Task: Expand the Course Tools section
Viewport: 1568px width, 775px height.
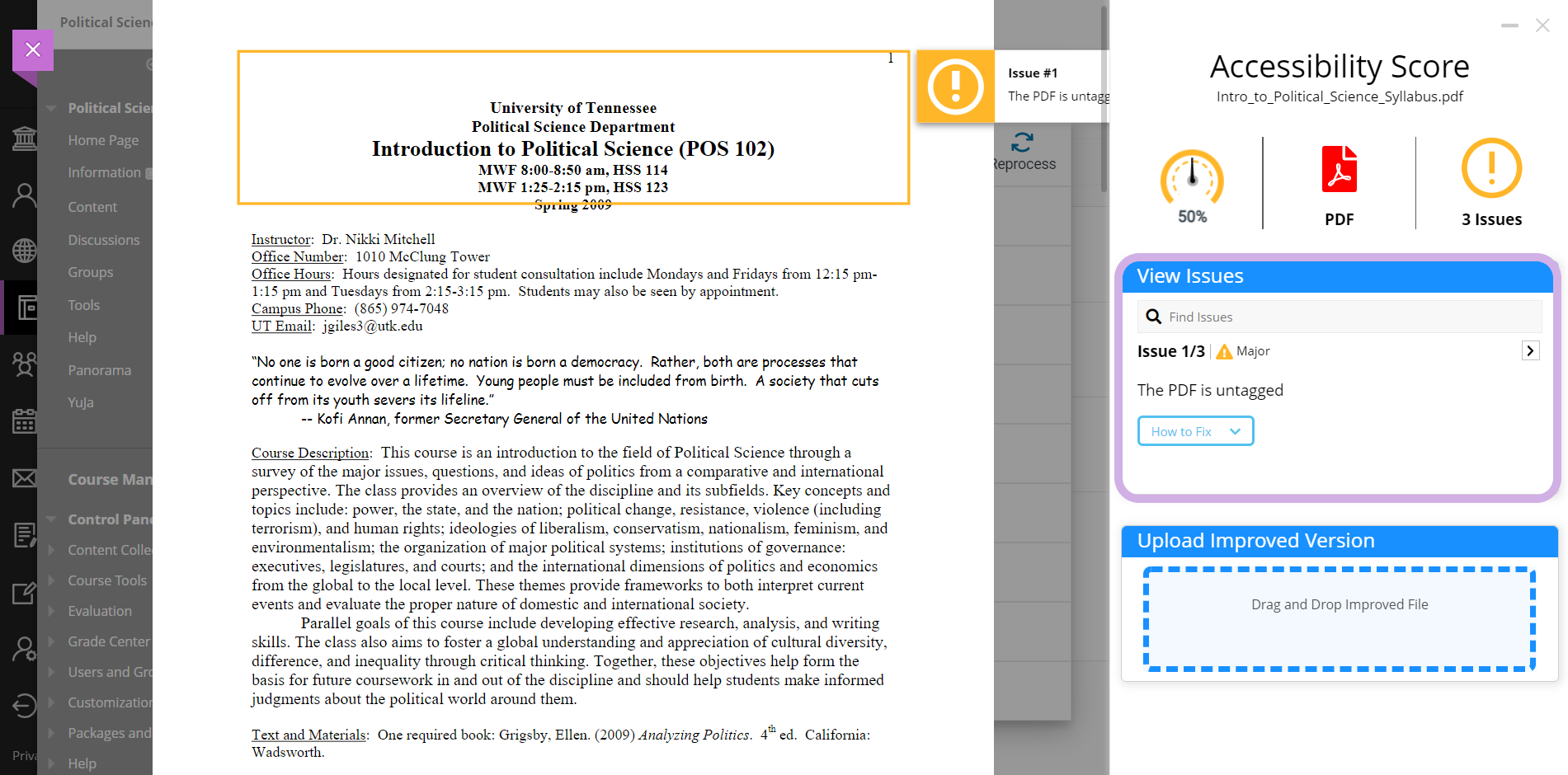Action: click(51, 580)
